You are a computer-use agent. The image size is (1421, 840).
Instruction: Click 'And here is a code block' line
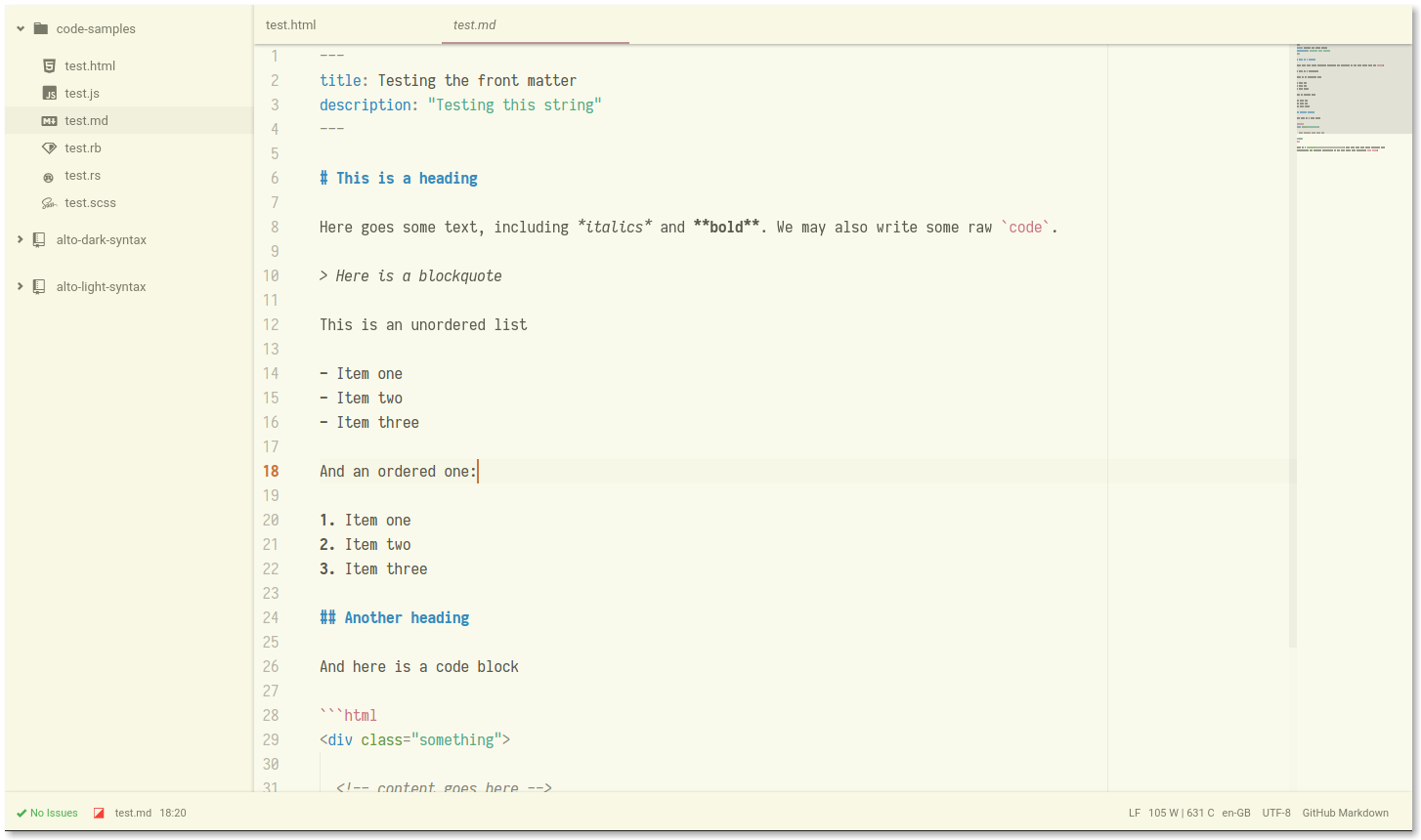pos(419,666)
